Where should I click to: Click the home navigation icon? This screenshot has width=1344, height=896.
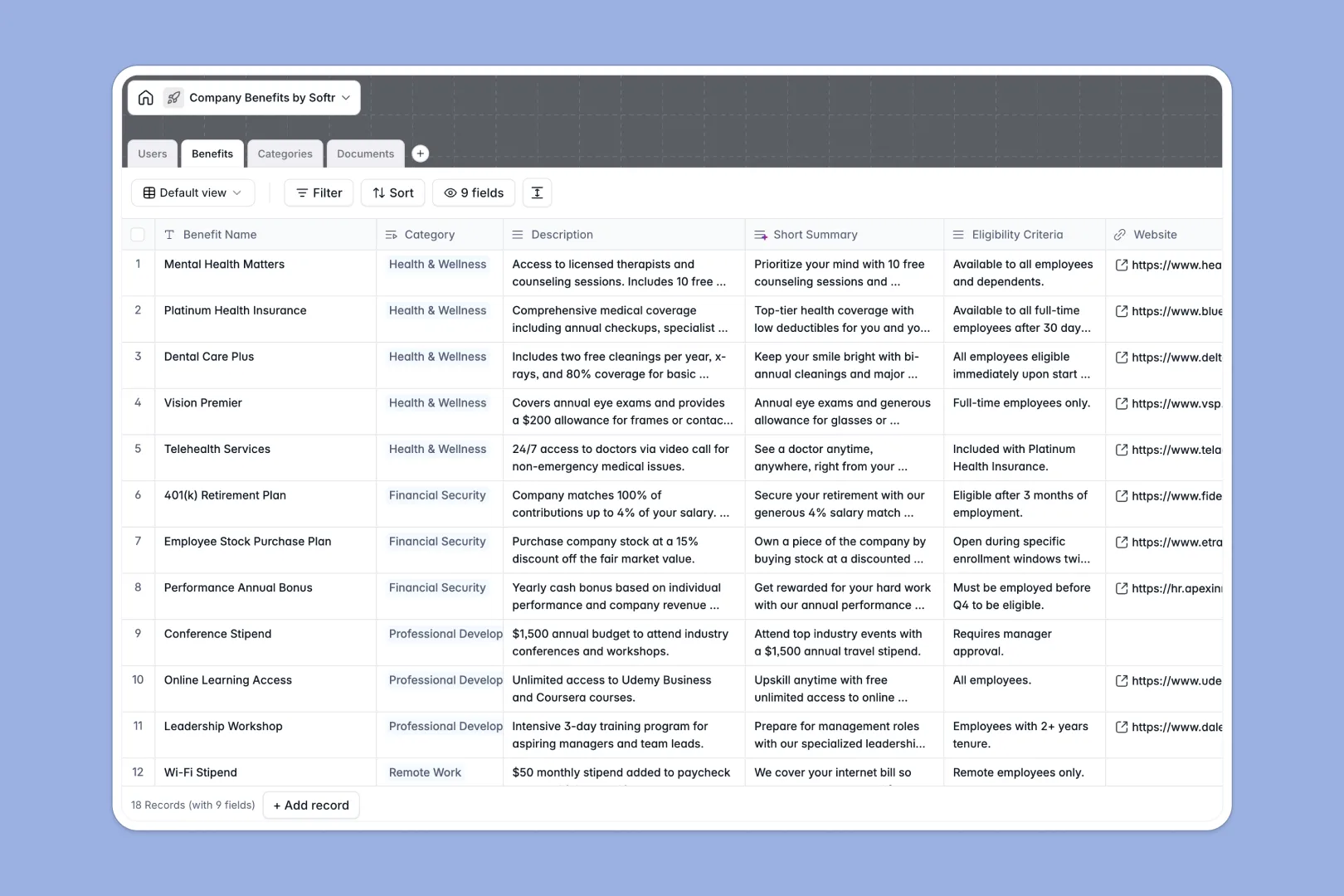click(146, 97)
